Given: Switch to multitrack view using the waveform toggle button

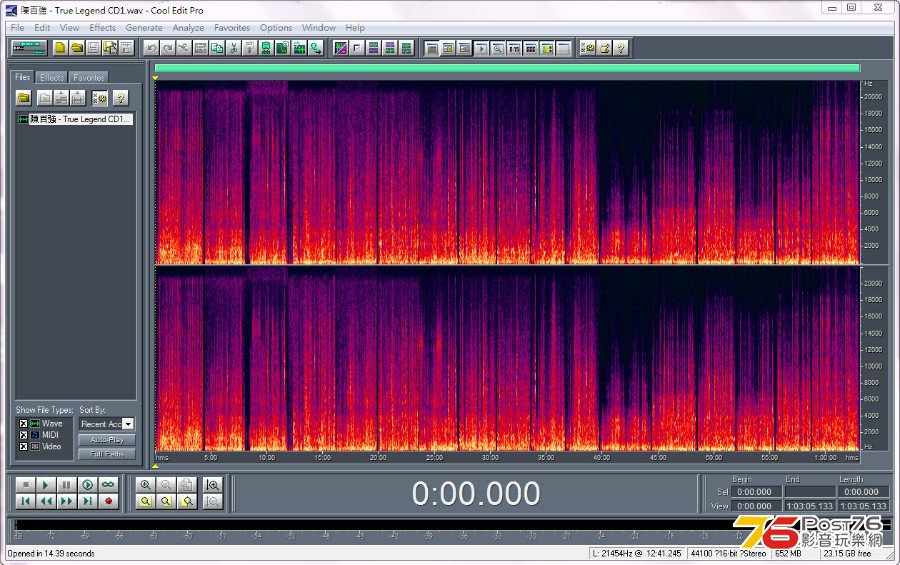Looking at the screenshot, I should 29,48.
